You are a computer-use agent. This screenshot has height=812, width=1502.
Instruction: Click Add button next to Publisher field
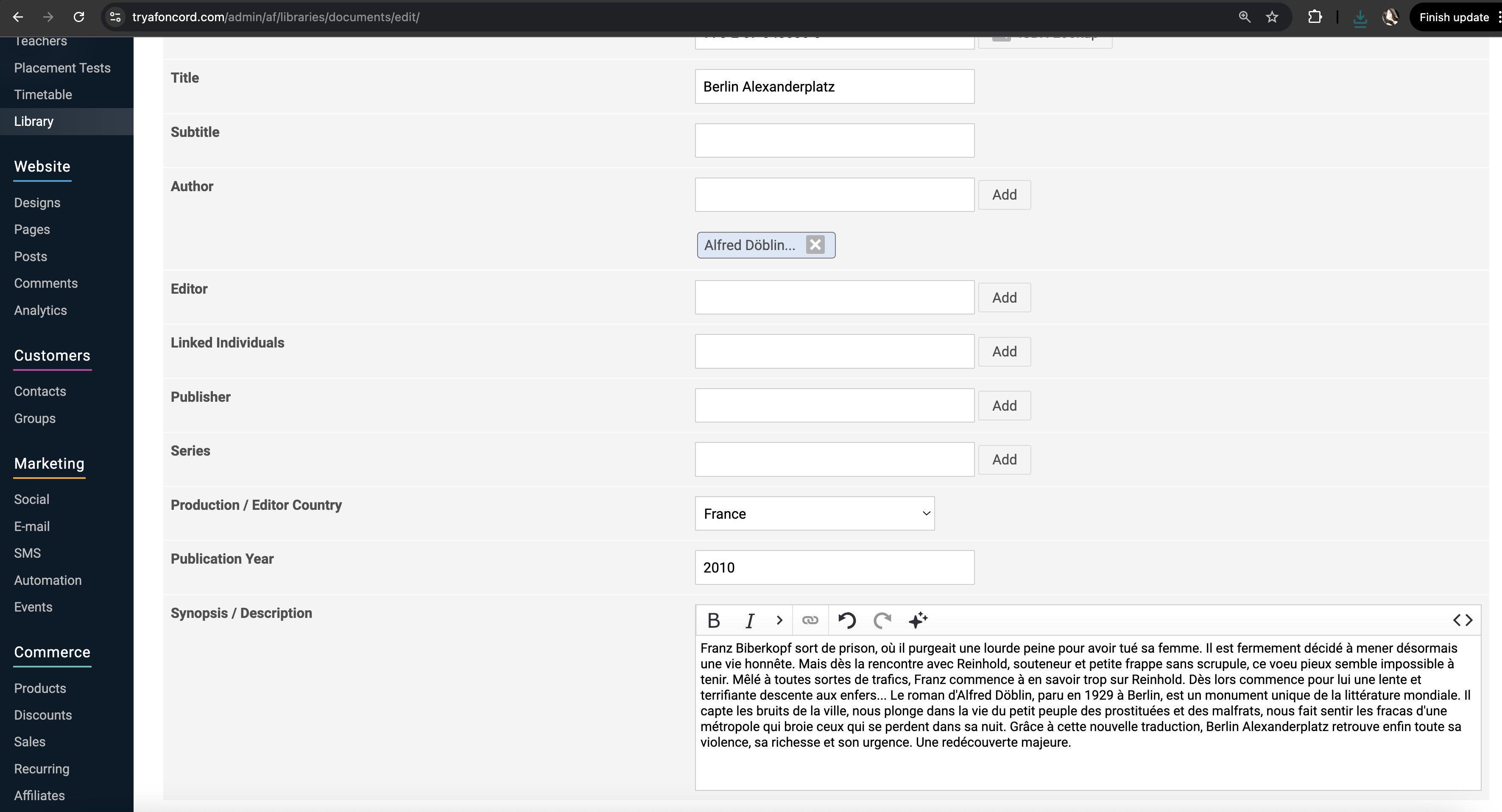tap(1004, 406)
